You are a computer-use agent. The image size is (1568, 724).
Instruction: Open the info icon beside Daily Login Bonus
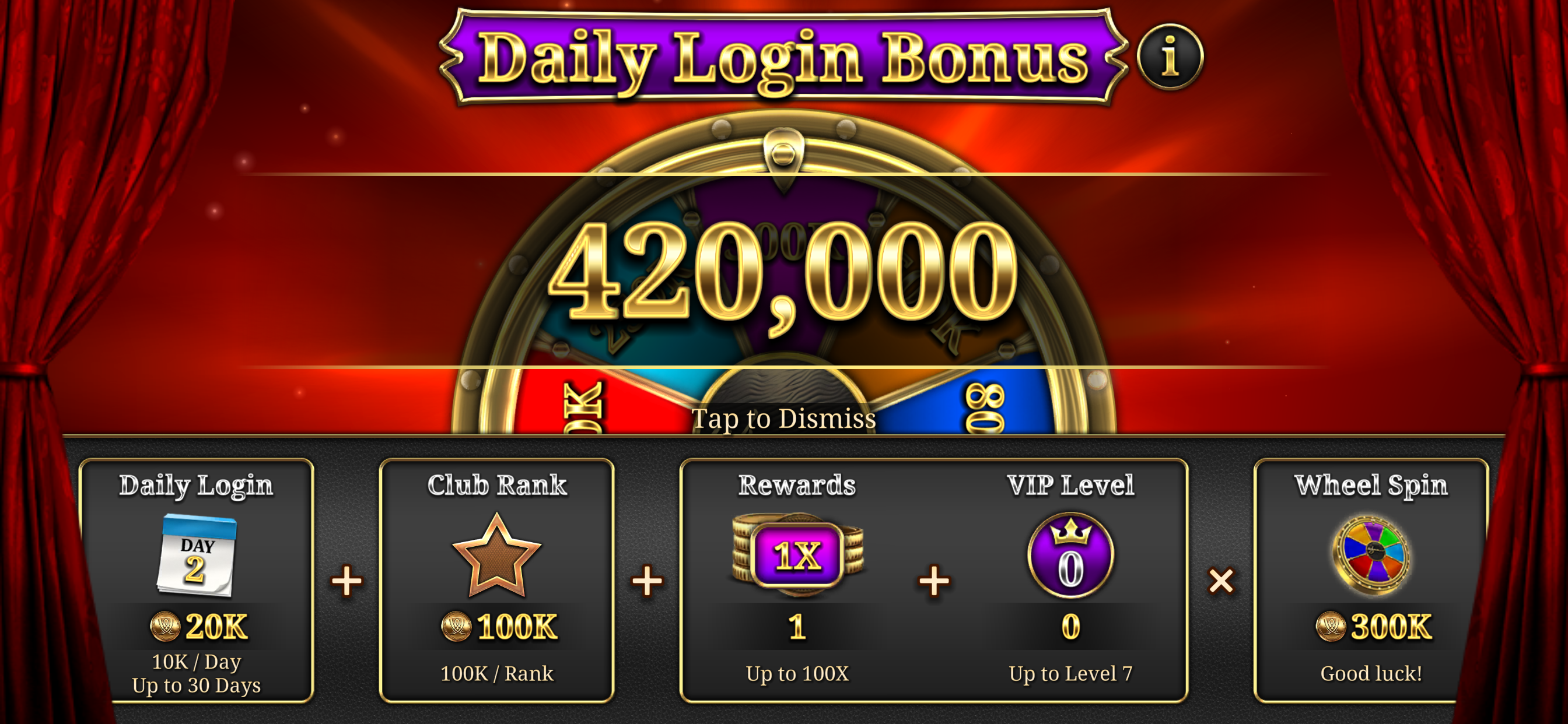tap(1170, 57)
